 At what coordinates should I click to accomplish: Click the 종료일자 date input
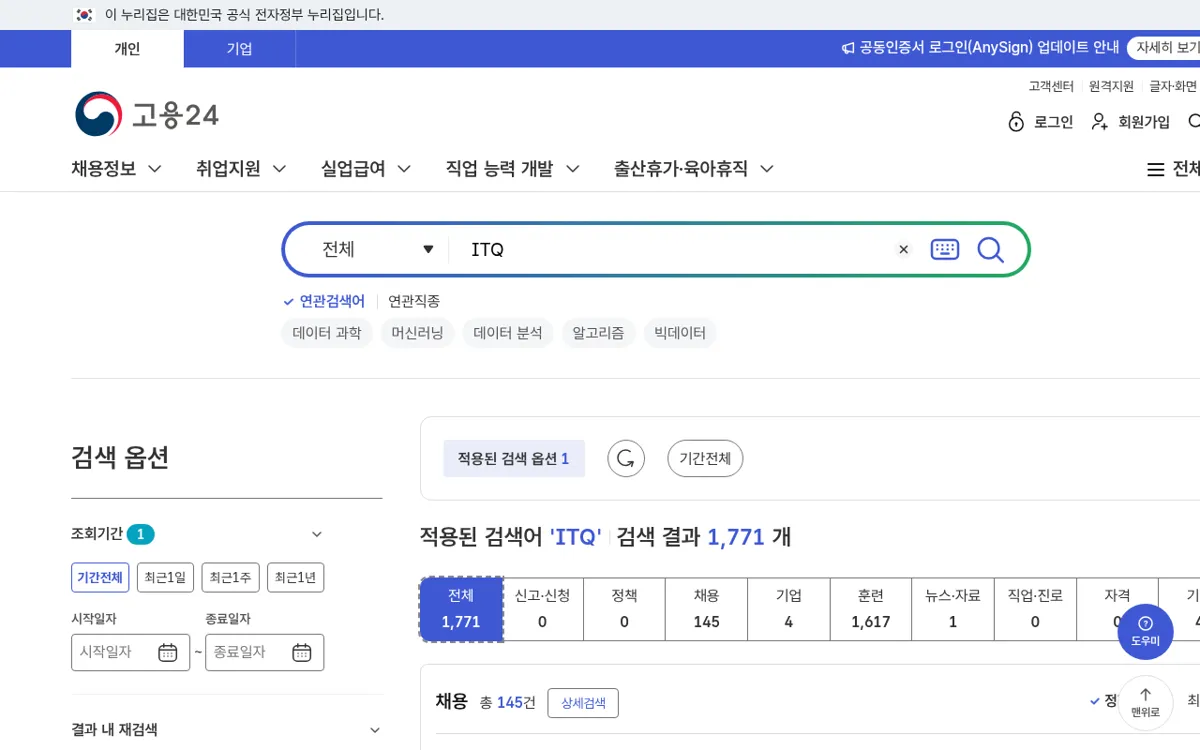click(264, 652)
